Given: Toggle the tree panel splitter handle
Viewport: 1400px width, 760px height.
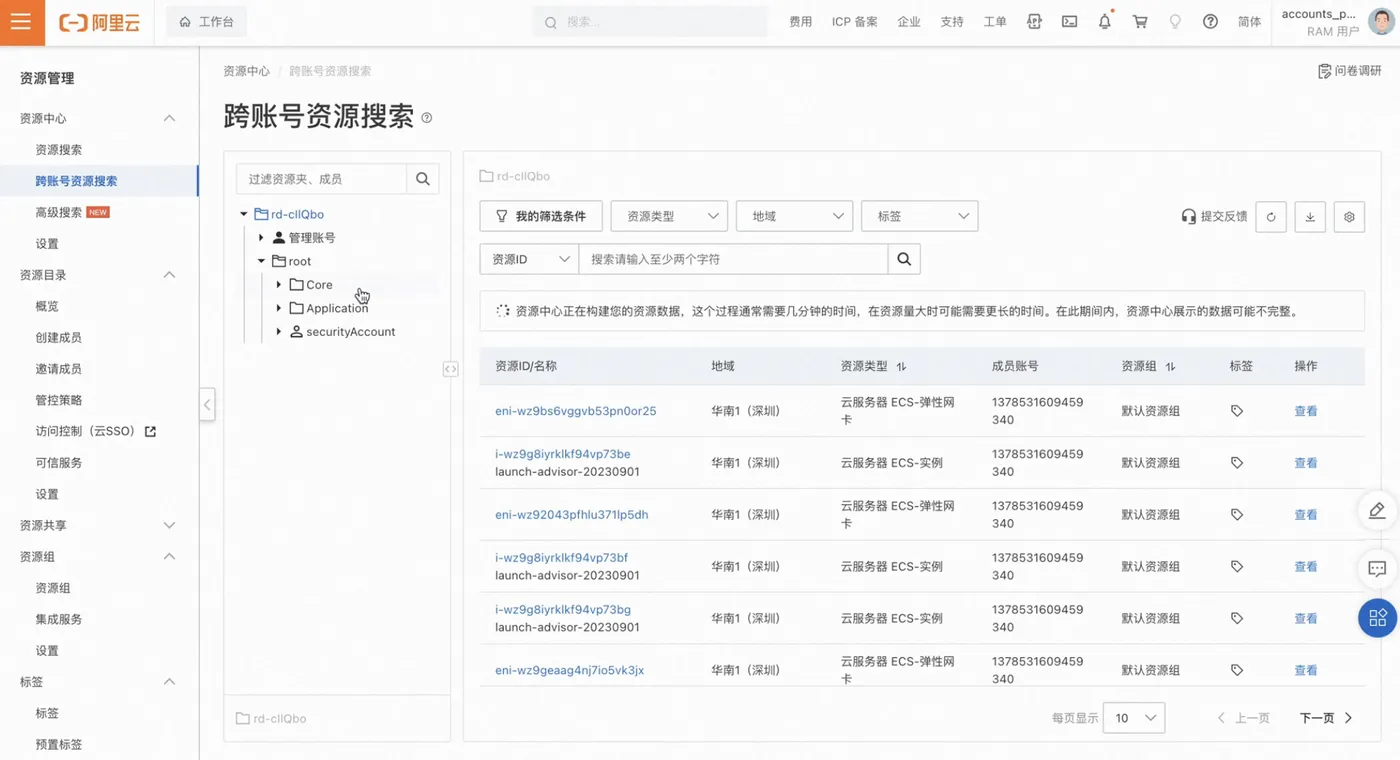Looking at the screenshot, I should (x=450, y=369).
